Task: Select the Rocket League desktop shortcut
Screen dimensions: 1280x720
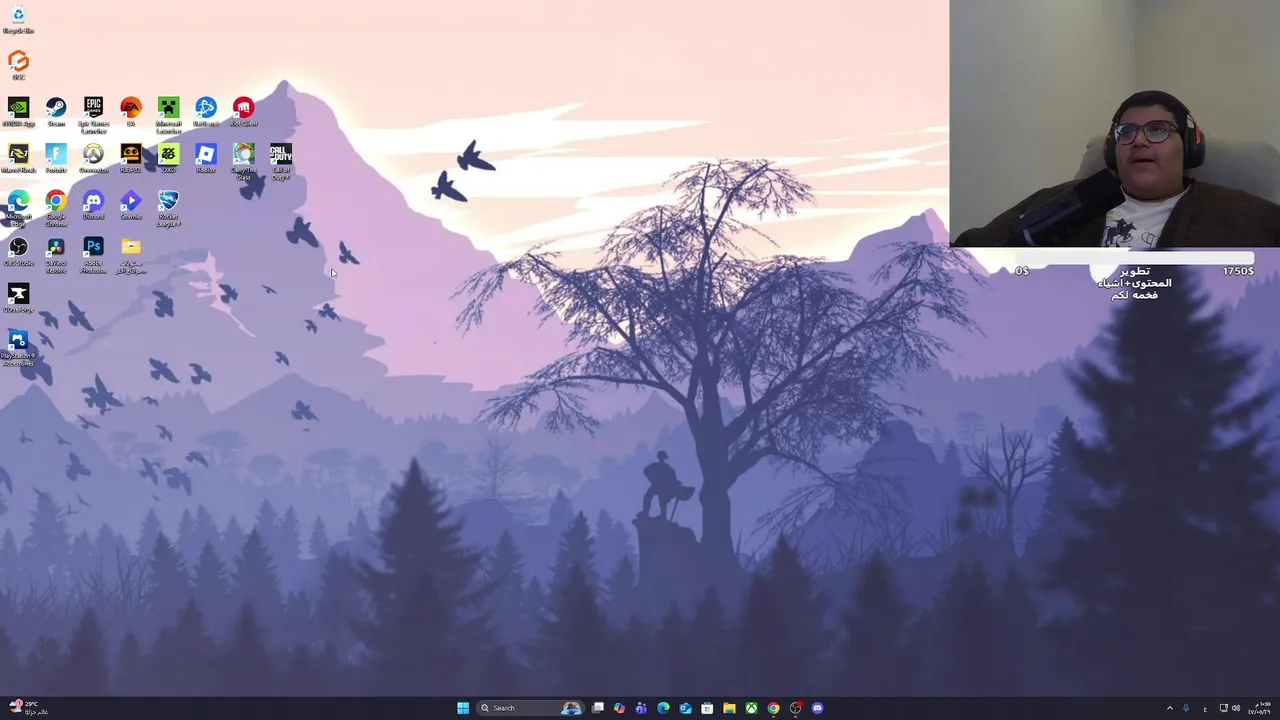Action: point(168,208)
